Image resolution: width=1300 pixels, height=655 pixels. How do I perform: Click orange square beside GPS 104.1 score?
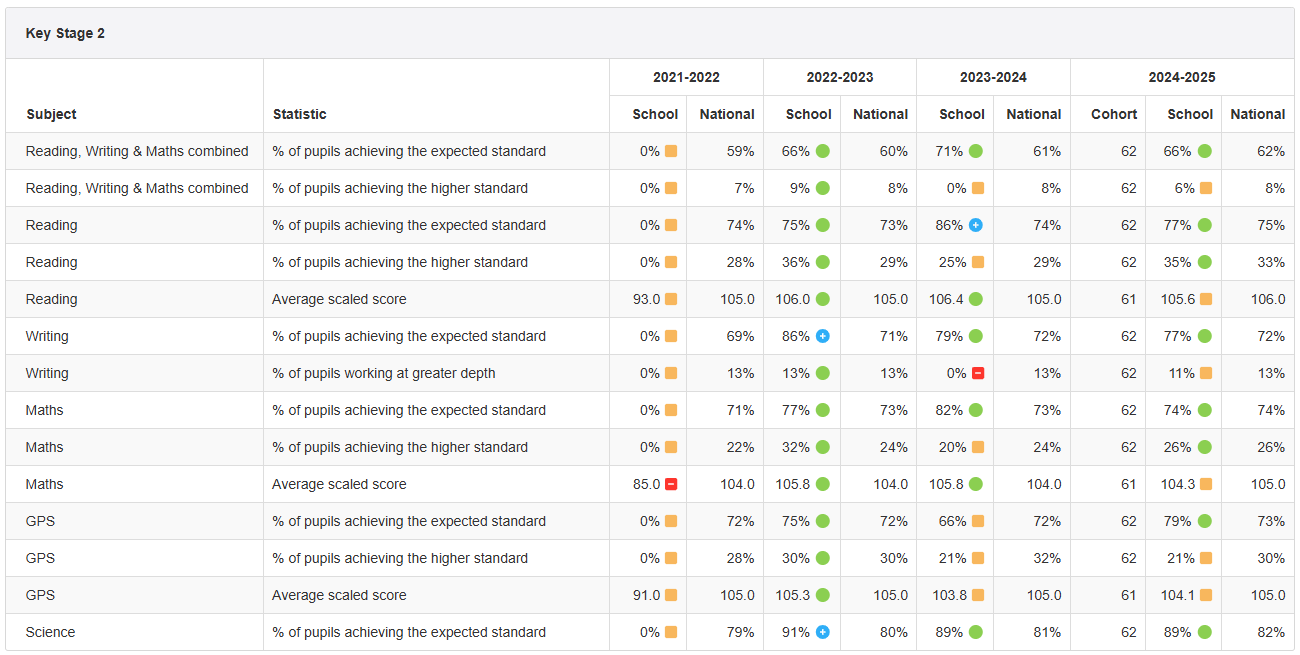click(x=1206, y=596)
